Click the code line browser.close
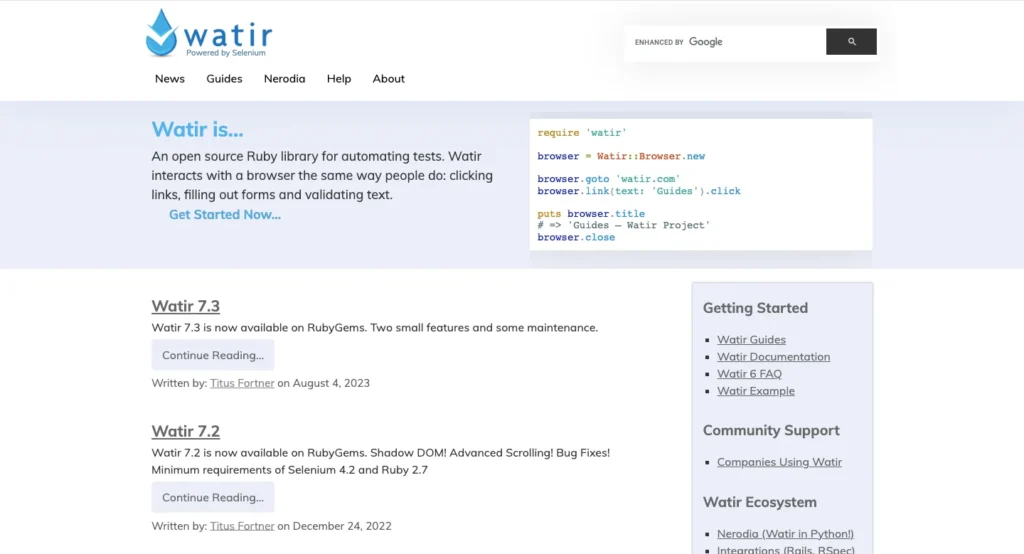This screenshot has height=554, width=1024. (x=576, y=237)
